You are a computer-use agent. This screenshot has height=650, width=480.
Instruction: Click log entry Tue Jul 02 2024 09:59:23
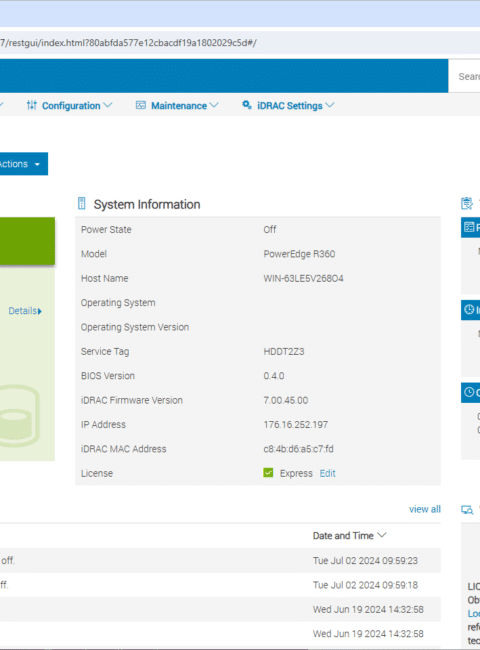365,560
